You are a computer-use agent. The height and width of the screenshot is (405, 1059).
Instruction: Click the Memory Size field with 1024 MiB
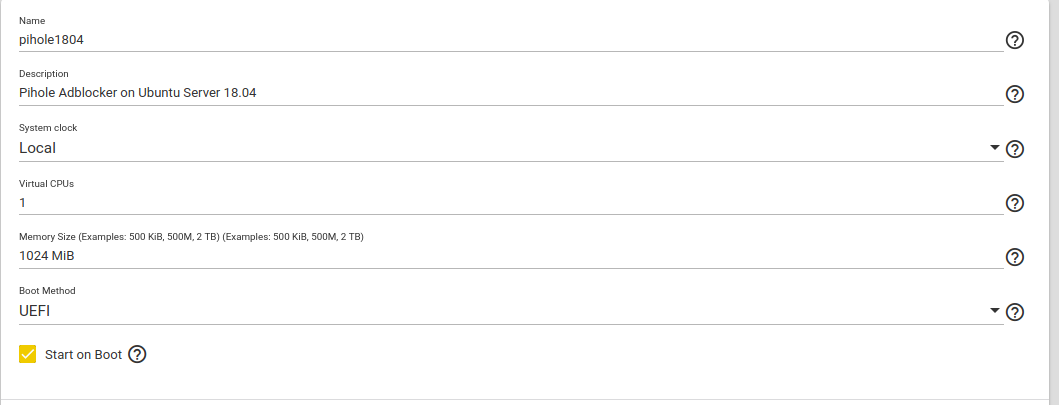[511, 256]
